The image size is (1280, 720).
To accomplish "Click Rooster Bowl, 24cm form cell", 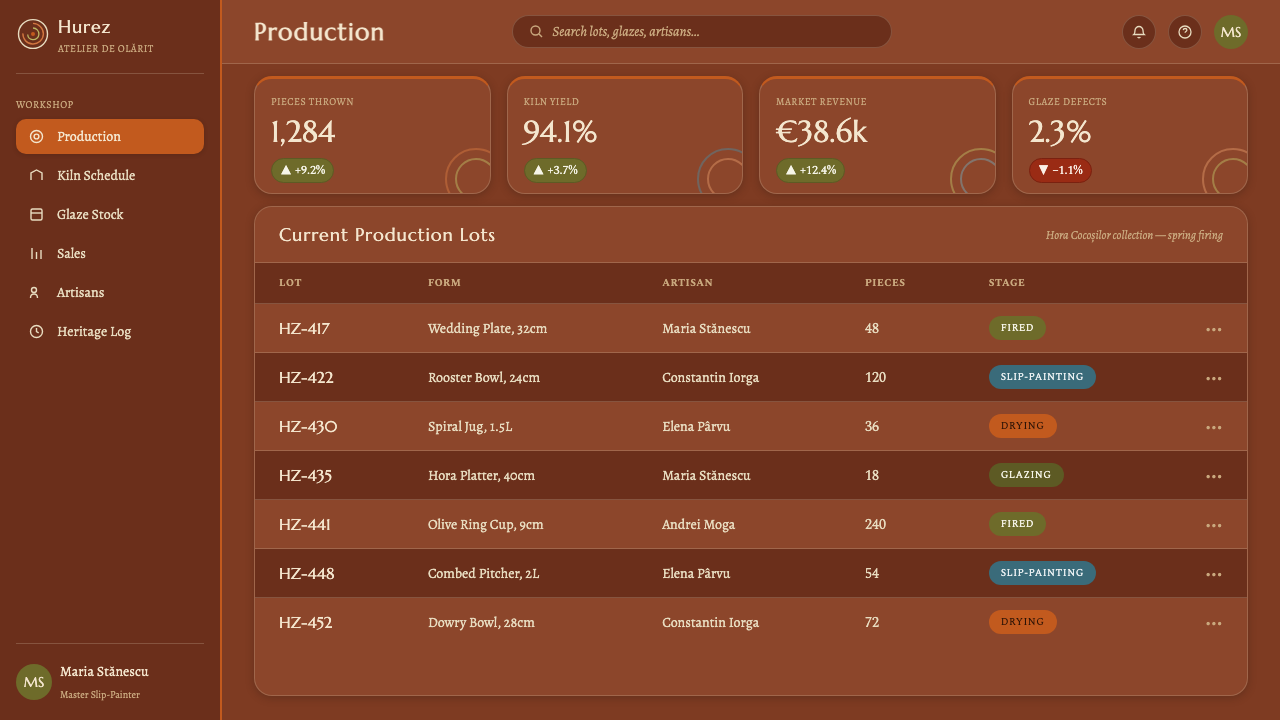I will (x=484, y=378).
